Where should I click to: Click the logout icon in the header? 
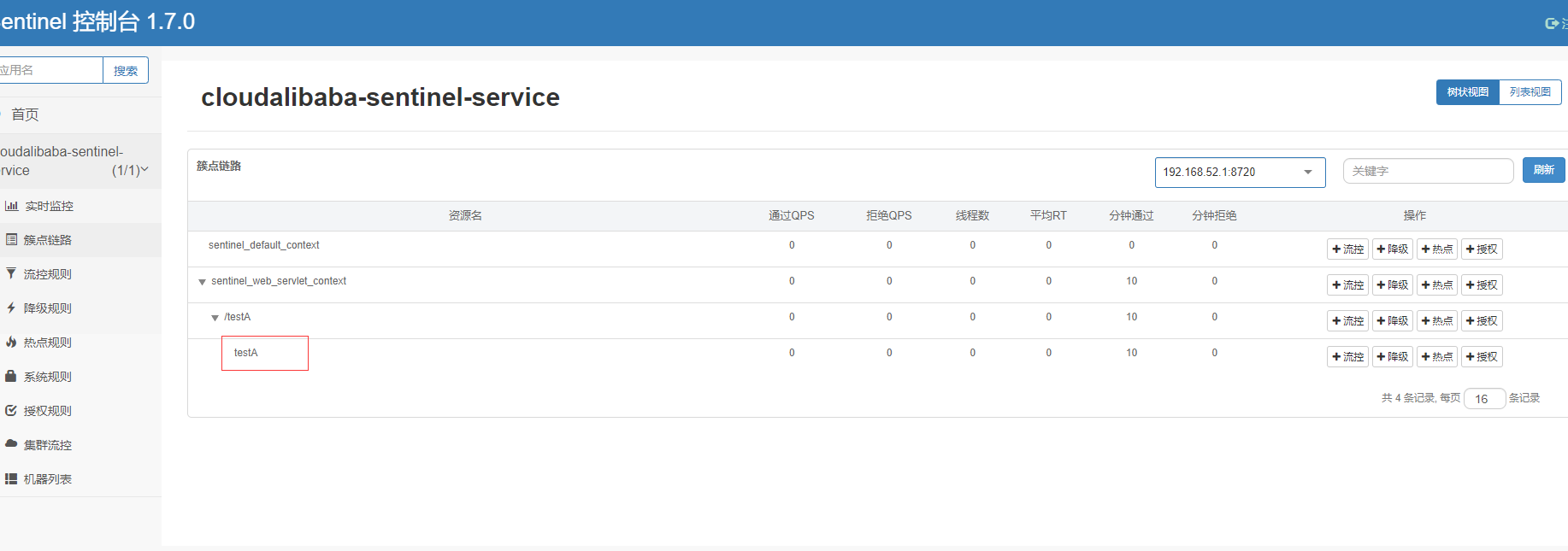pos(1551,23)
